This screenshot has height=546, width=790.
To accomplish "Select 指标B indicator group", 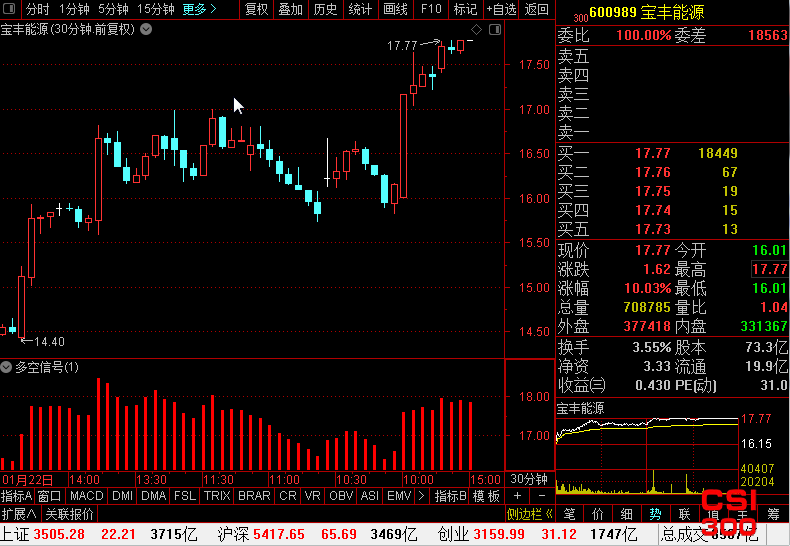I will coord(450,496).
